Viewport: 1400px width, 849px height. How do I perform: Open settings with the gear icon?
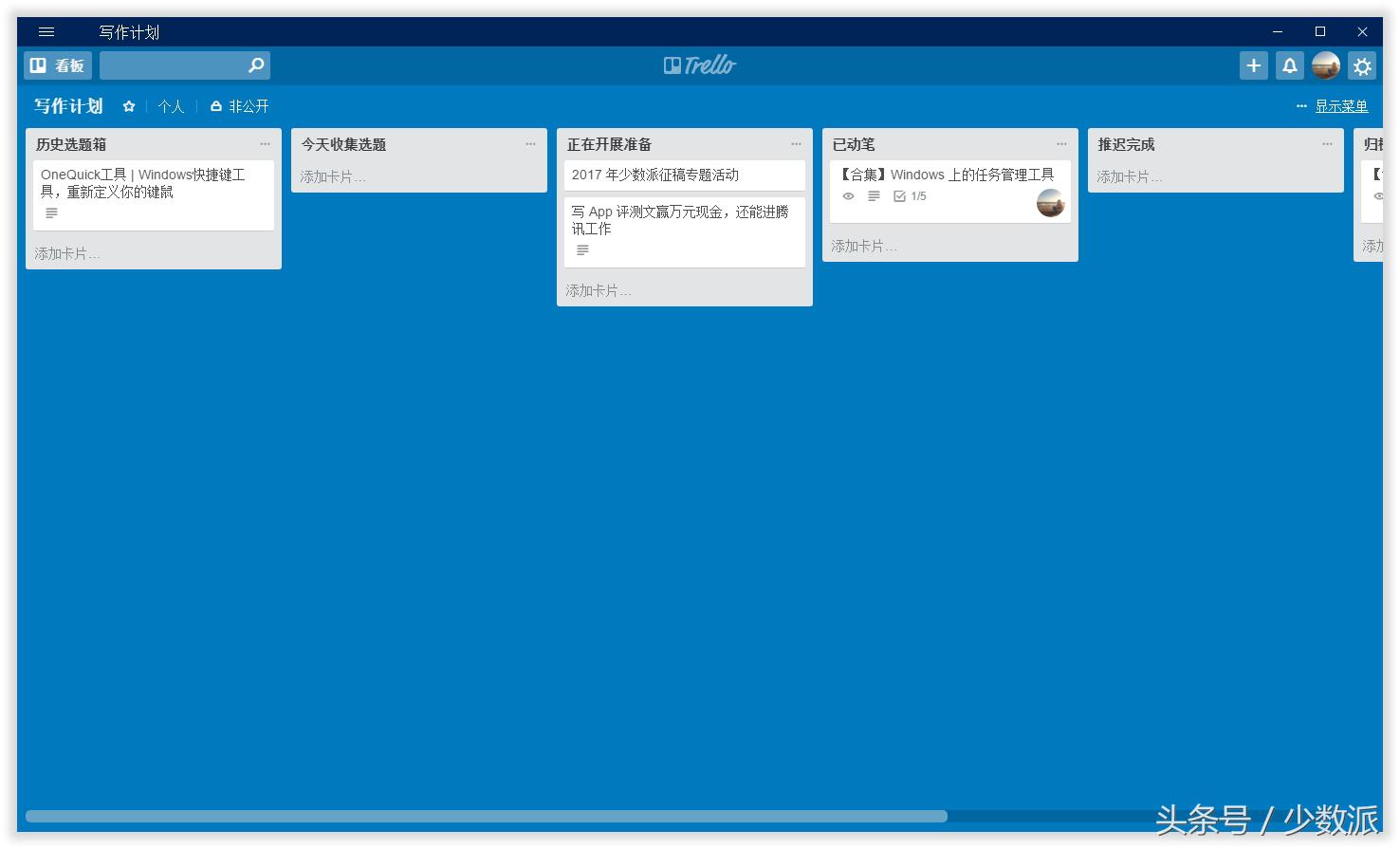1362,65
